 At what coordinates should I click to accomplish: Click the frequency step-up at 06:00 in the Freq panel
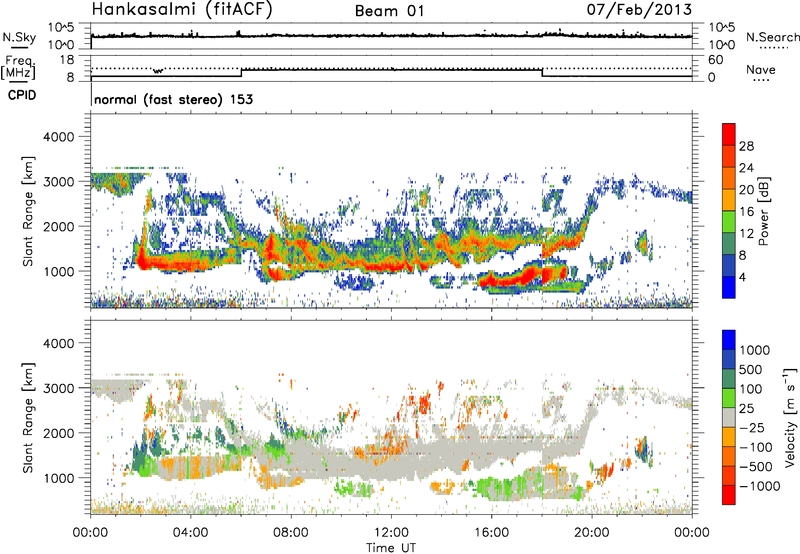coord(241,73)
